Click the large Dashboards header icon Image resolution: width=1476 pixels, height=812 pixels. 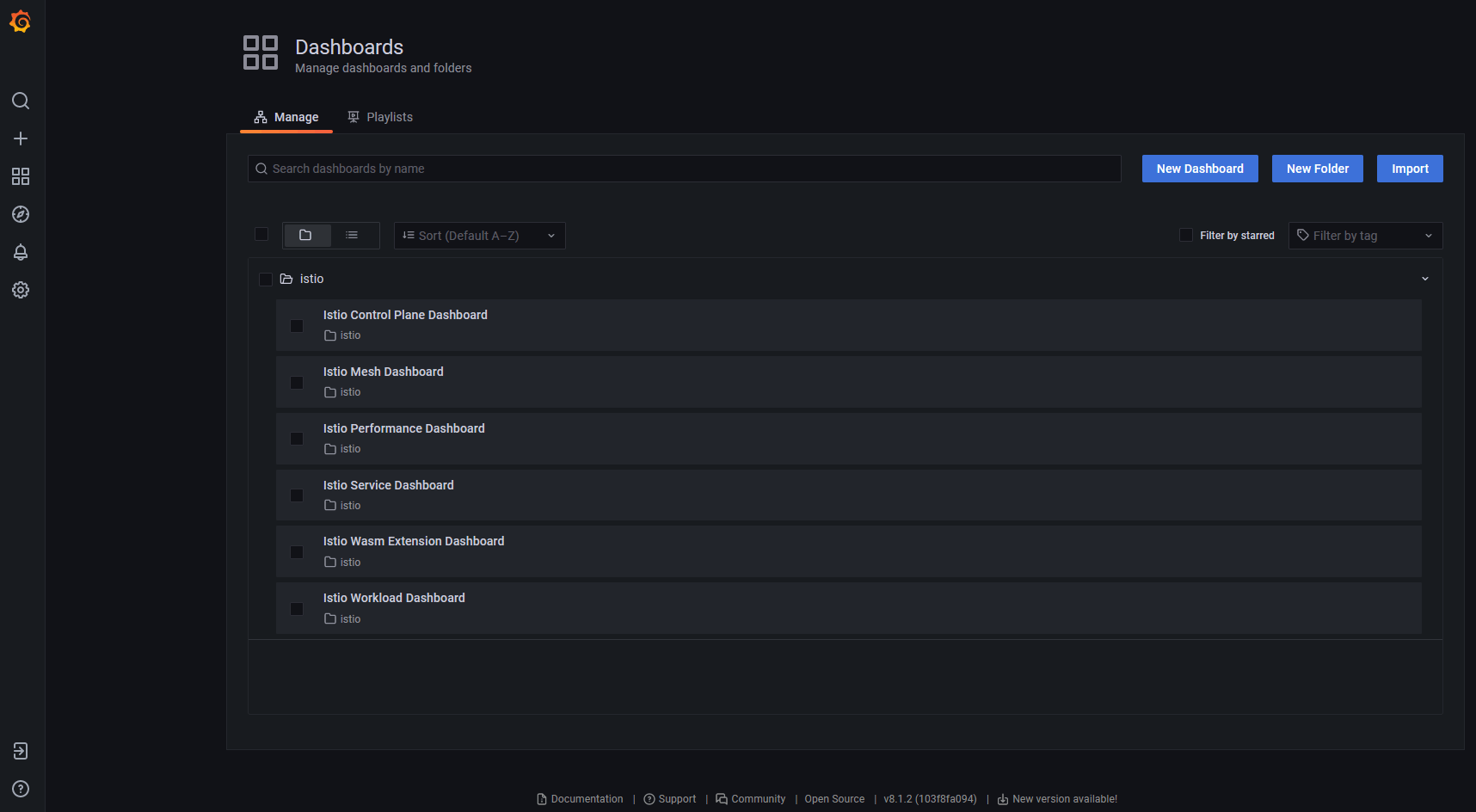pos(261,52)
